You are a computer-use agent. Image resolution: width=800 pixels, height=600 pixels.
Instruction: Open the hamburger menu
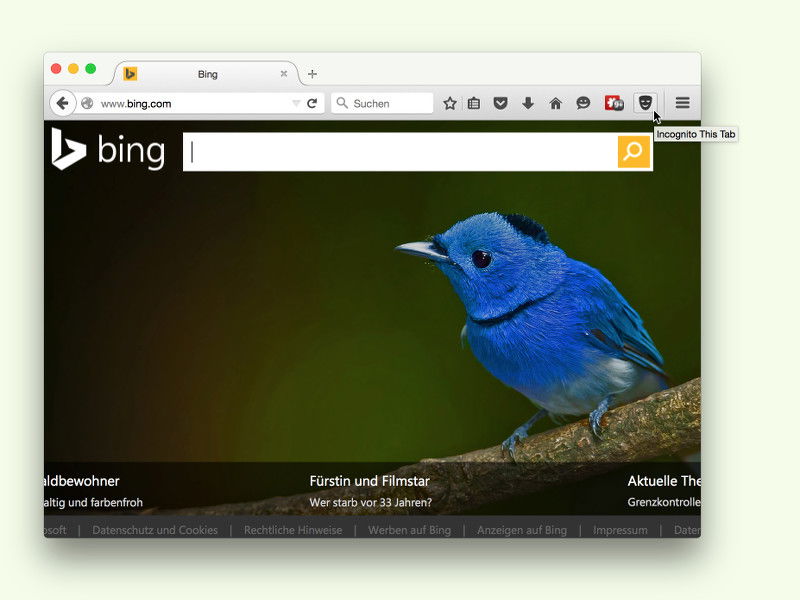click(683, 103)
